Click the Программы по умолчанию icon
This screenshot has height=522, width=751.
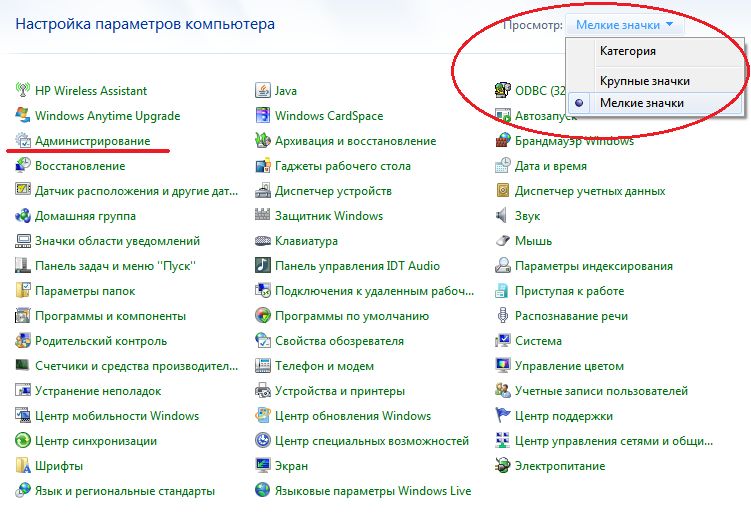[x=262, y=316]
